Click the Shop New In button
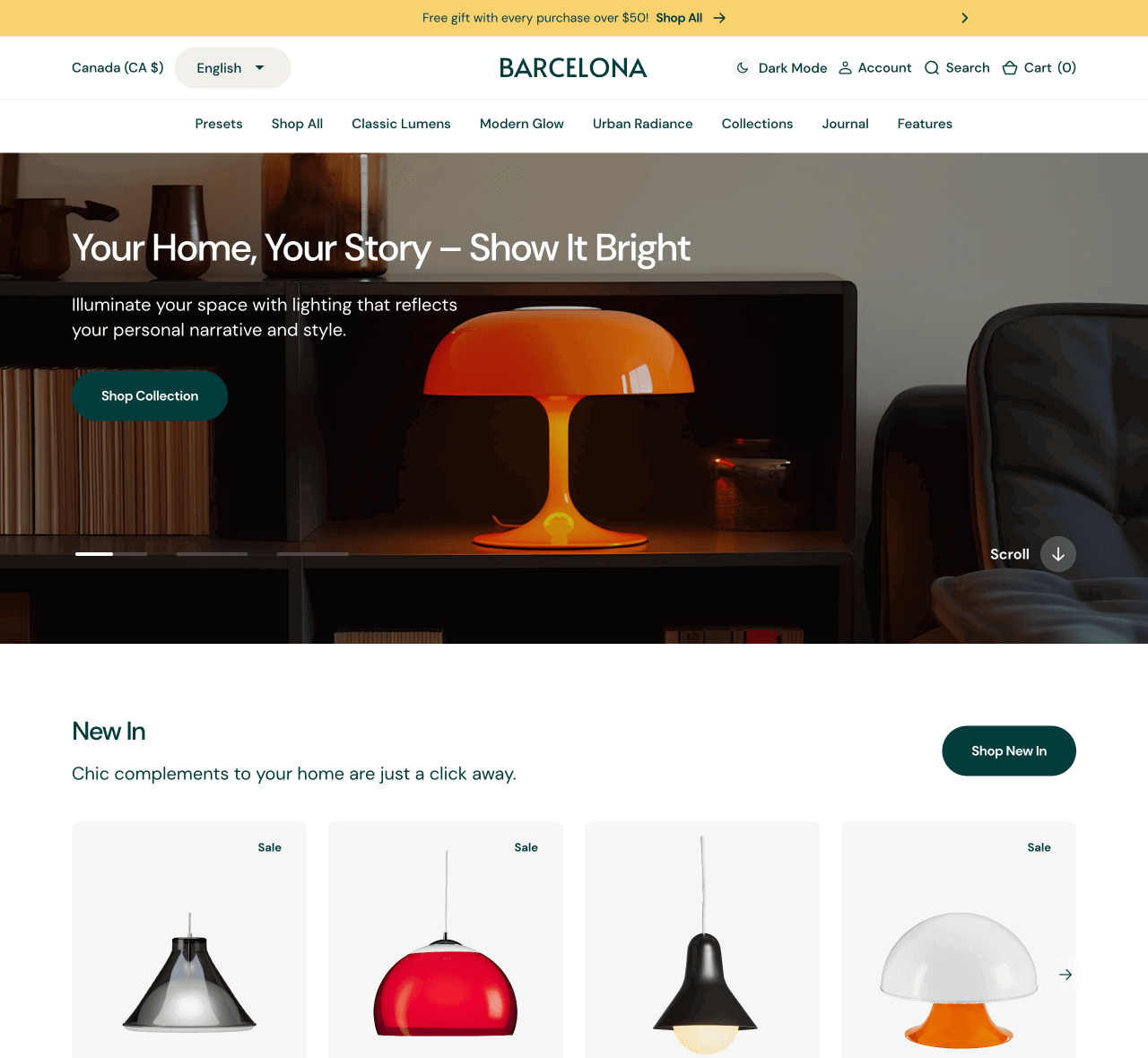1148x1058 pixels. 1009,751
